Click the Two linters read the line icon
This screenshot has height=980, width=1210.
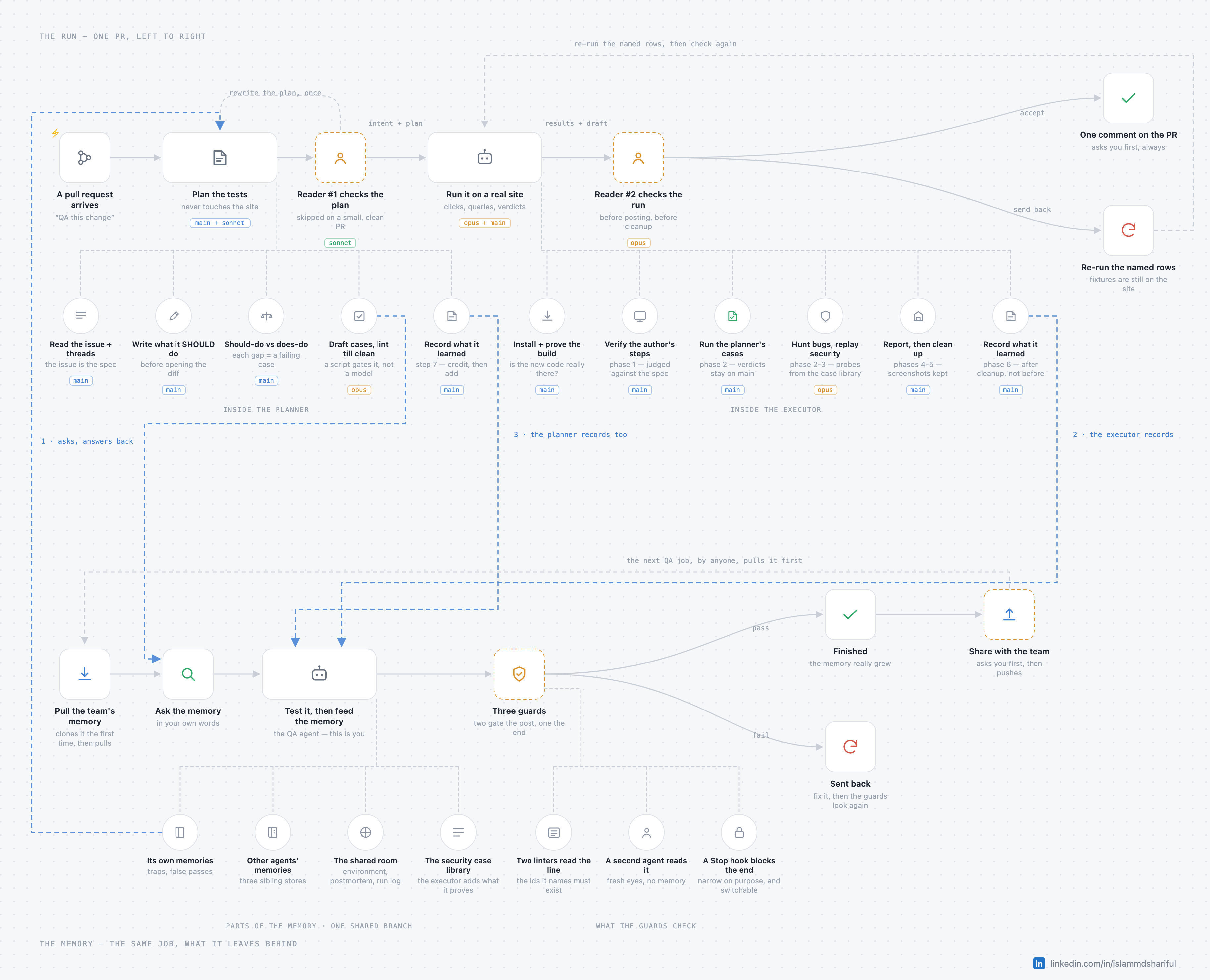click(x=554, y=833)
